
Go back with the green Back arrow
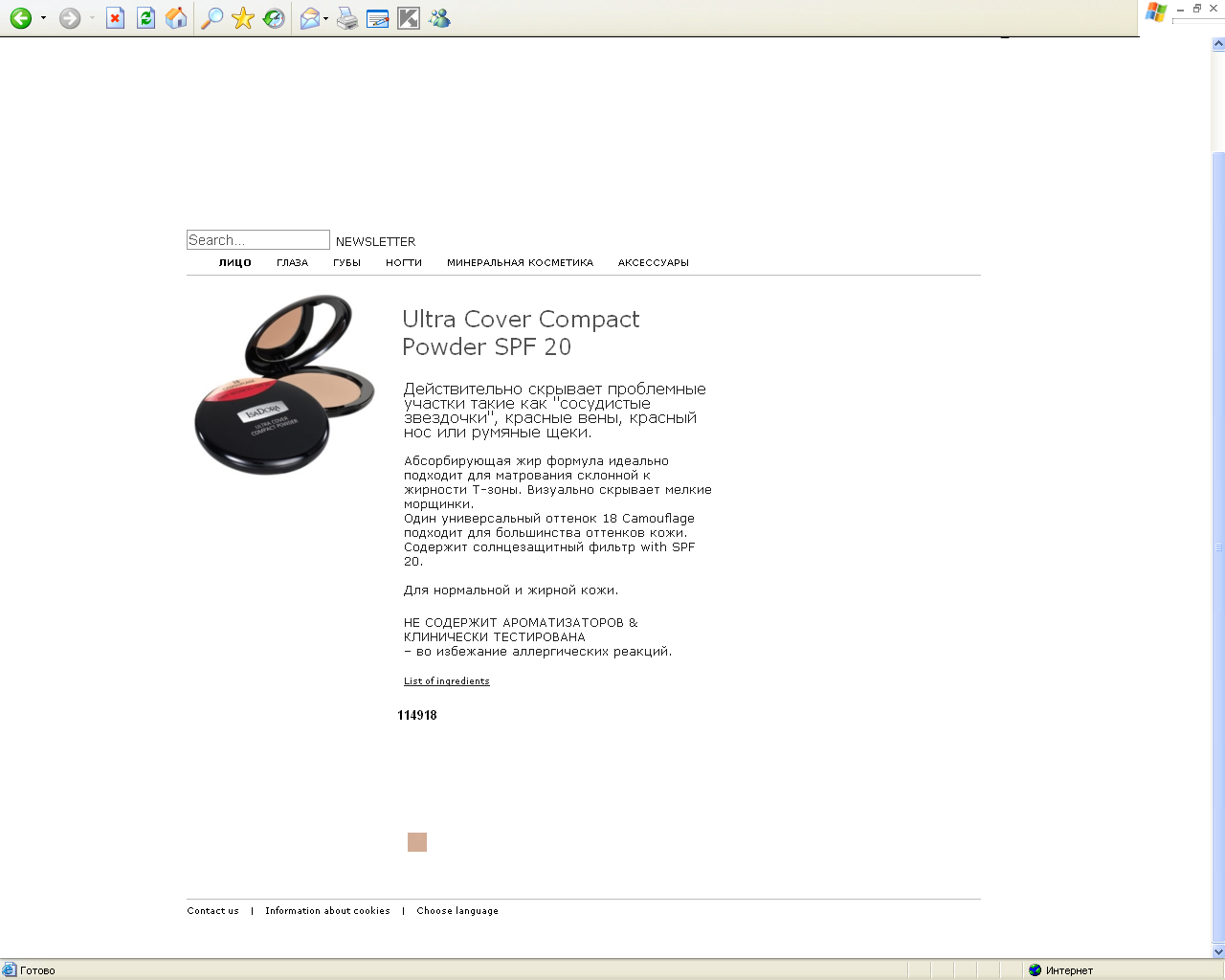20,18
